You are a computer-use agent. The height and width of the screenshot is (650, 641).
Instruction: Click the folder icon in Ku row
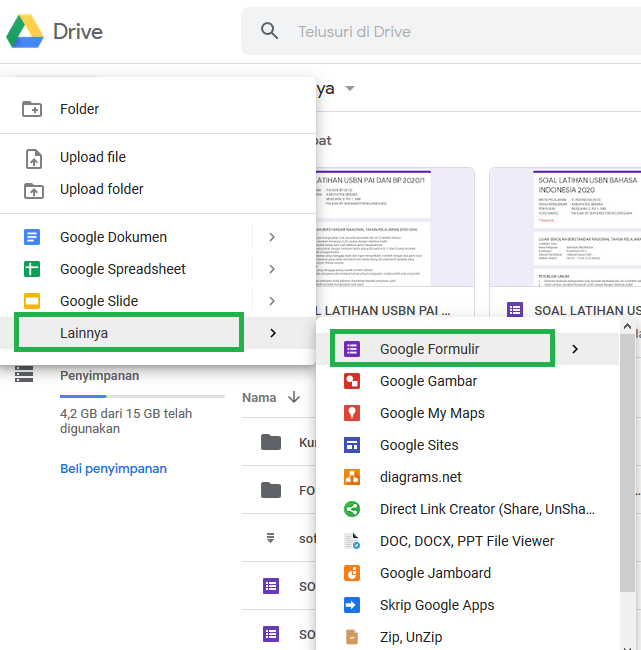pos(271,442)
